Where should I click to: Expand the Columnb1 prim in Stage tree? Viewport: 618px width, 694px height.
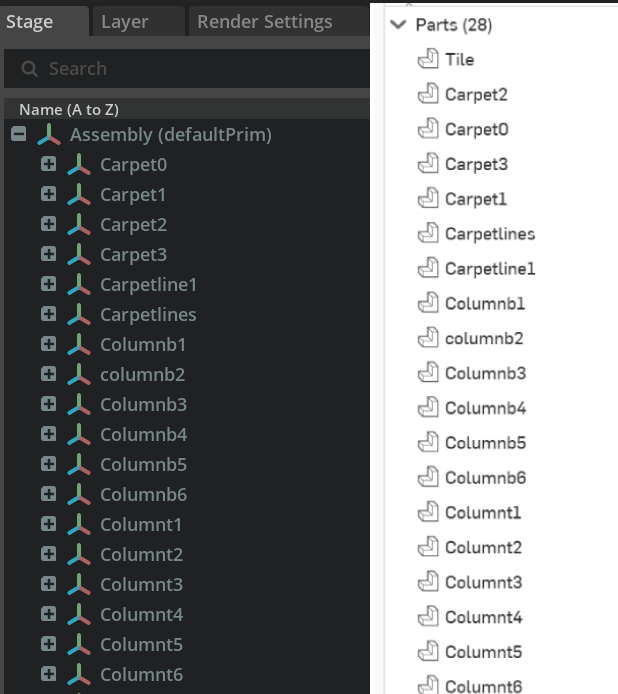tap(48, 345)
